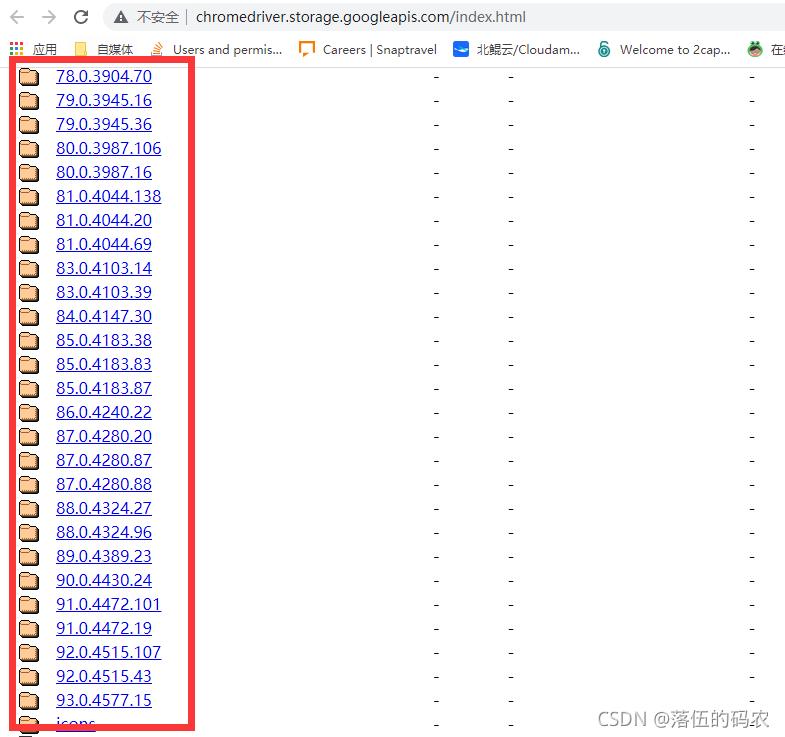Open folder link 85.0.4183.87
Viewport: 785px width, 737px height.
coord(104,389)
